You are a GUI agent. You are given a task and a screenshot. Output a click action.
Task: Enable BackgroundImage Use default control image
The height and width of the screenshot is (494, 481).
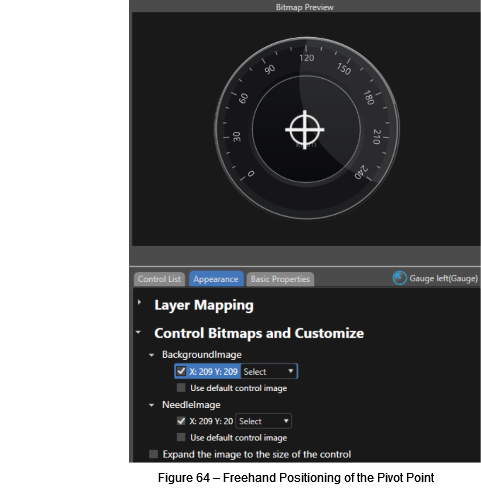pyautogui.click(x=181, y=388)
